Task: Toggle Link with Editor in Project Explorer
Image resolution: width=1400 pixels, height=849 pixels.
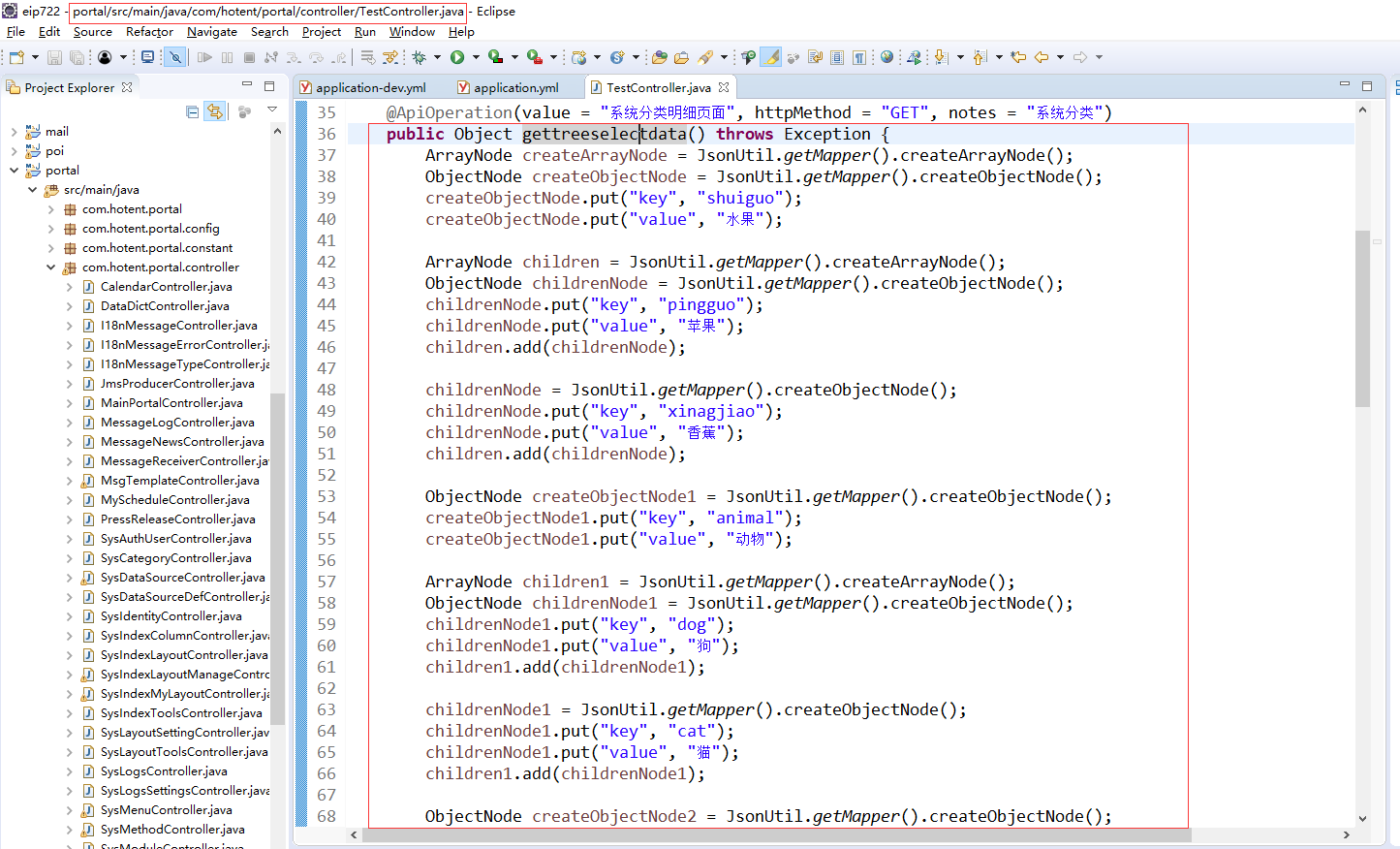Action: (215, 112)
